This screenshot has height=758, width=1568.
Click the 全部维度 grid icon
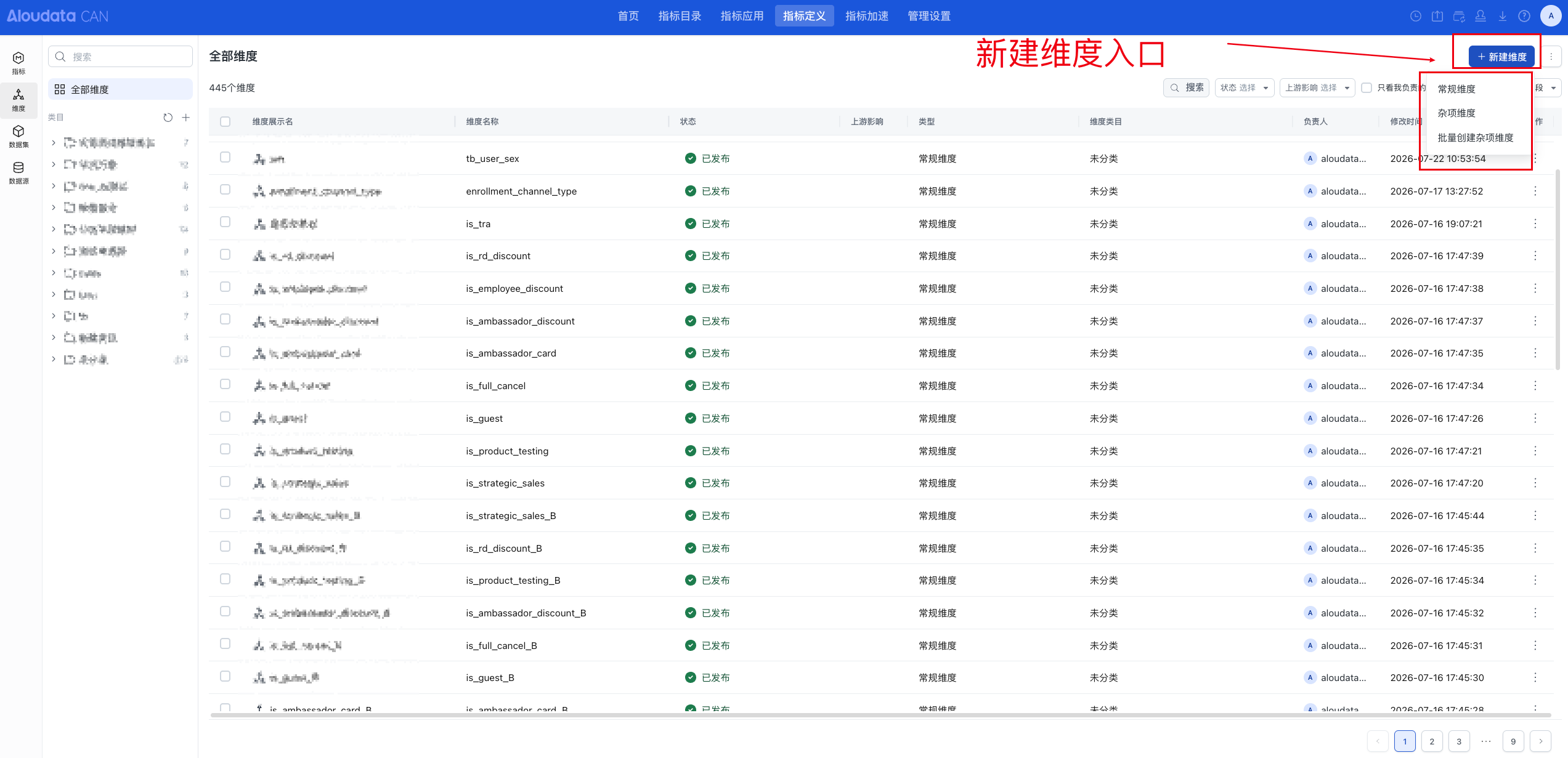pos(60,89)
